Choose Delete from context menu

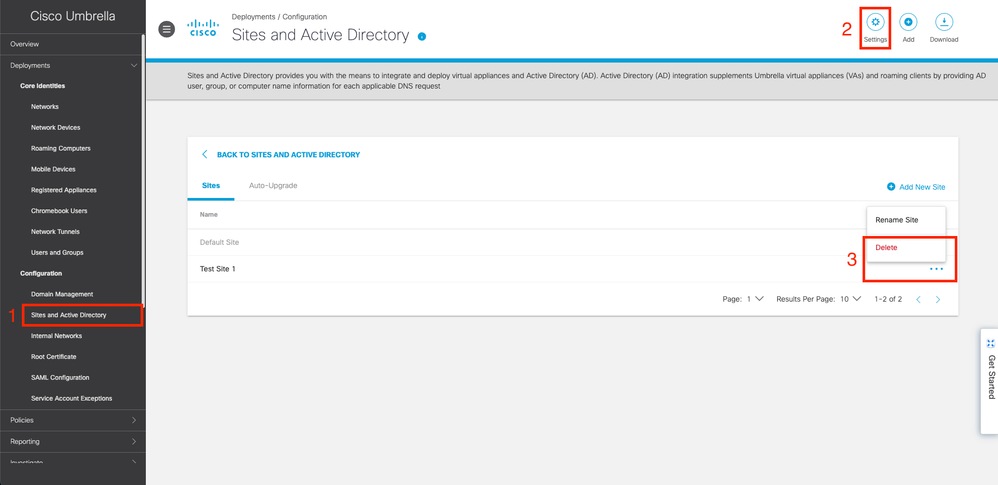[x=886, y=247]
